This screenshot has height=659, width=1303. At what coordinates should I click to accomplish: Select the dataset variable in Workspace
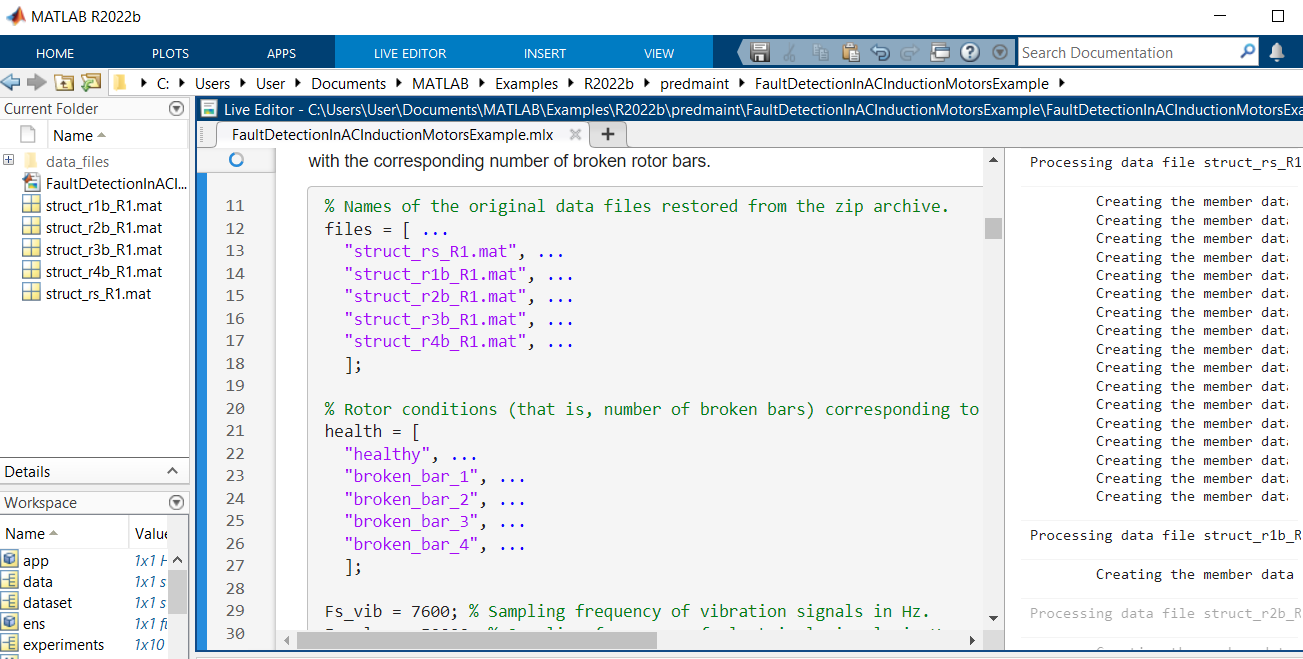(47, 603)
